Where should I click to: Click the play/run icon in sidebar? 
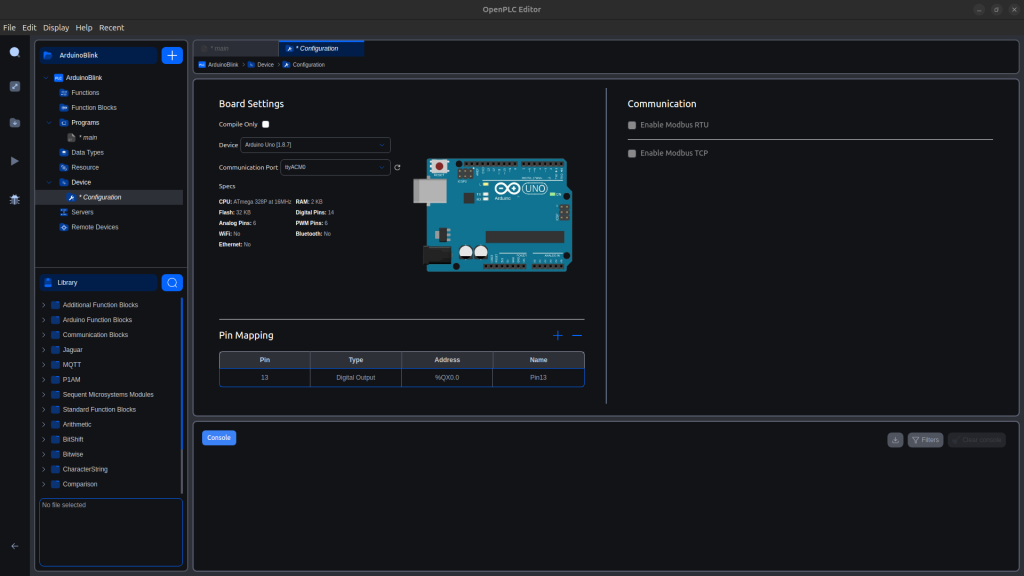14,161
